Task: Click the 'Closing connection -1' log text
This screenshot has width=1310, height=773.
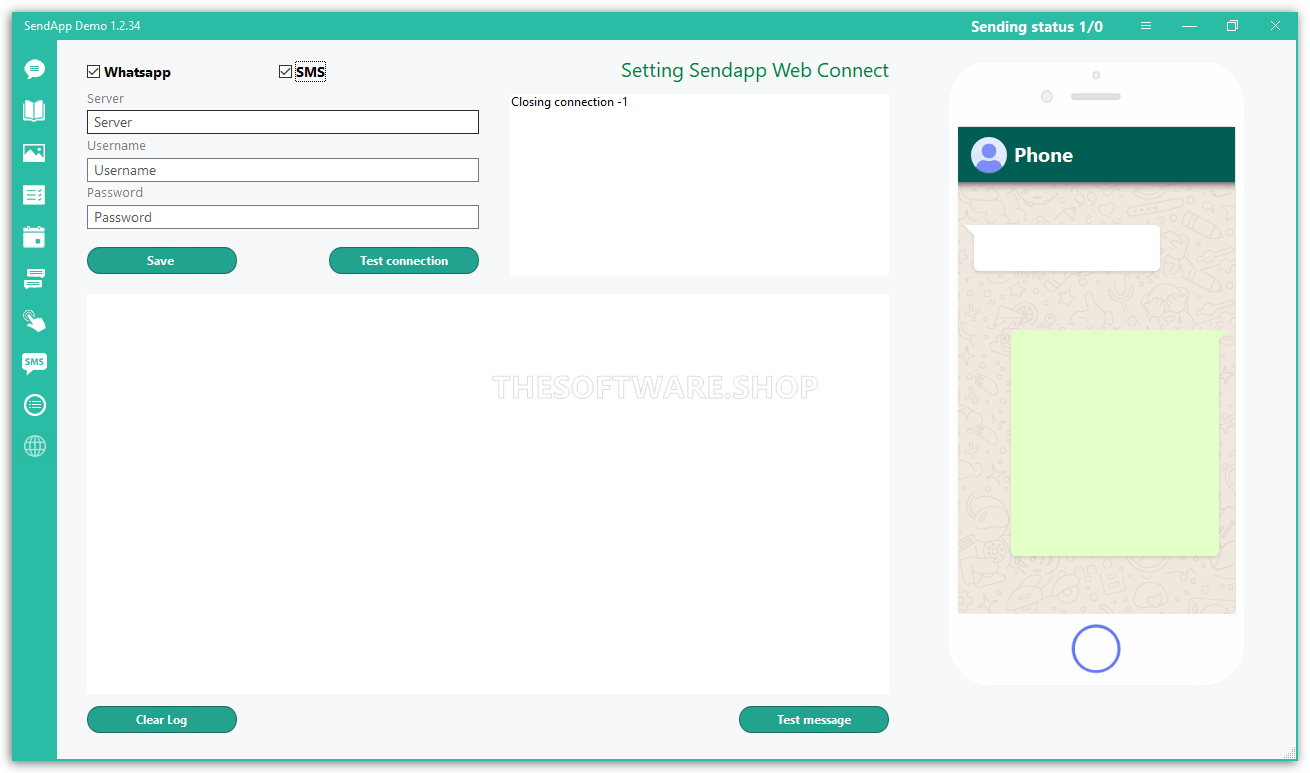Action: [x=570, y=102]
